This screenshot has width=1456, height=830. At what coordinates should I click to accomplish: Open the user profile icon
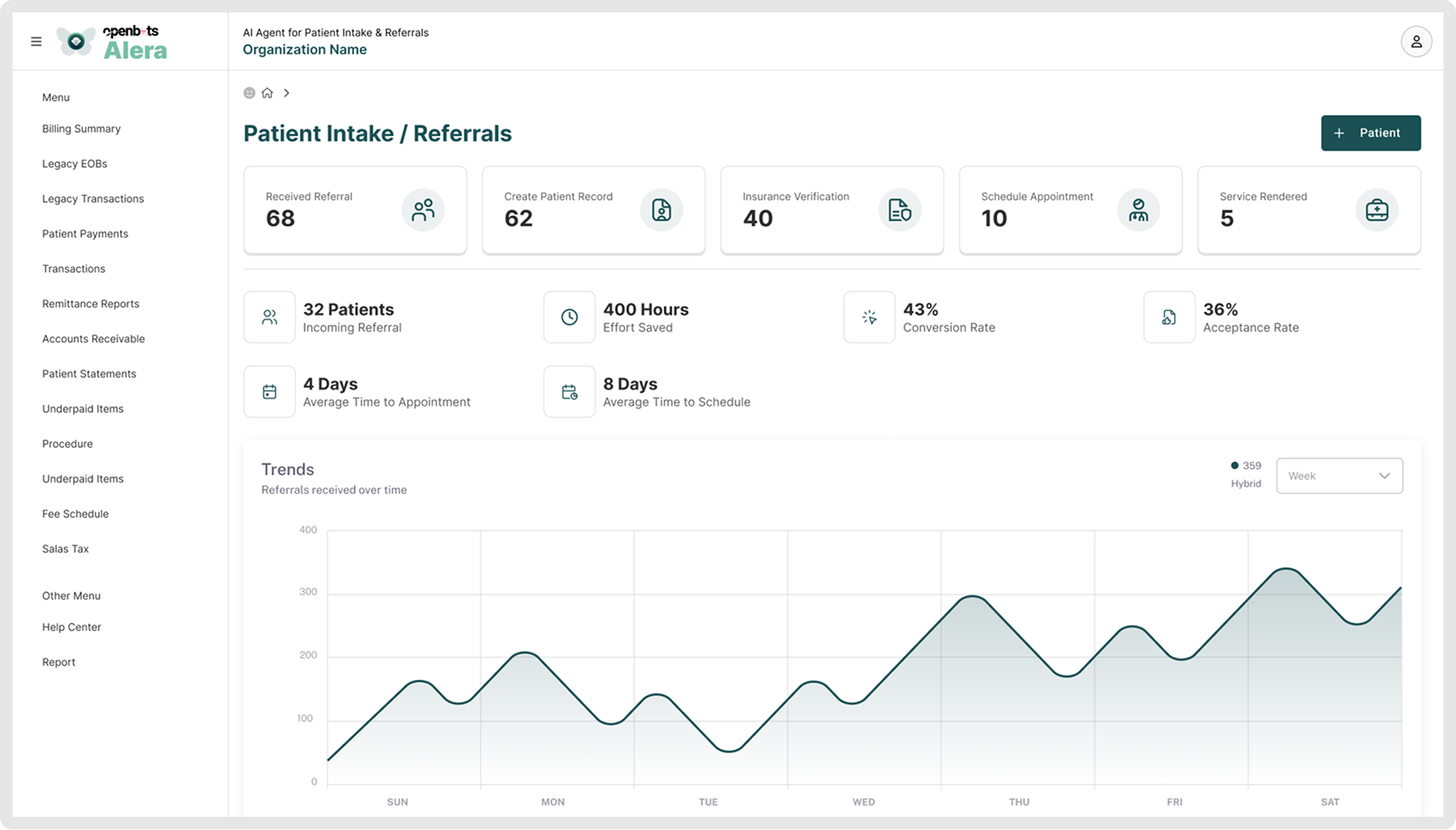click(1415, 41)
